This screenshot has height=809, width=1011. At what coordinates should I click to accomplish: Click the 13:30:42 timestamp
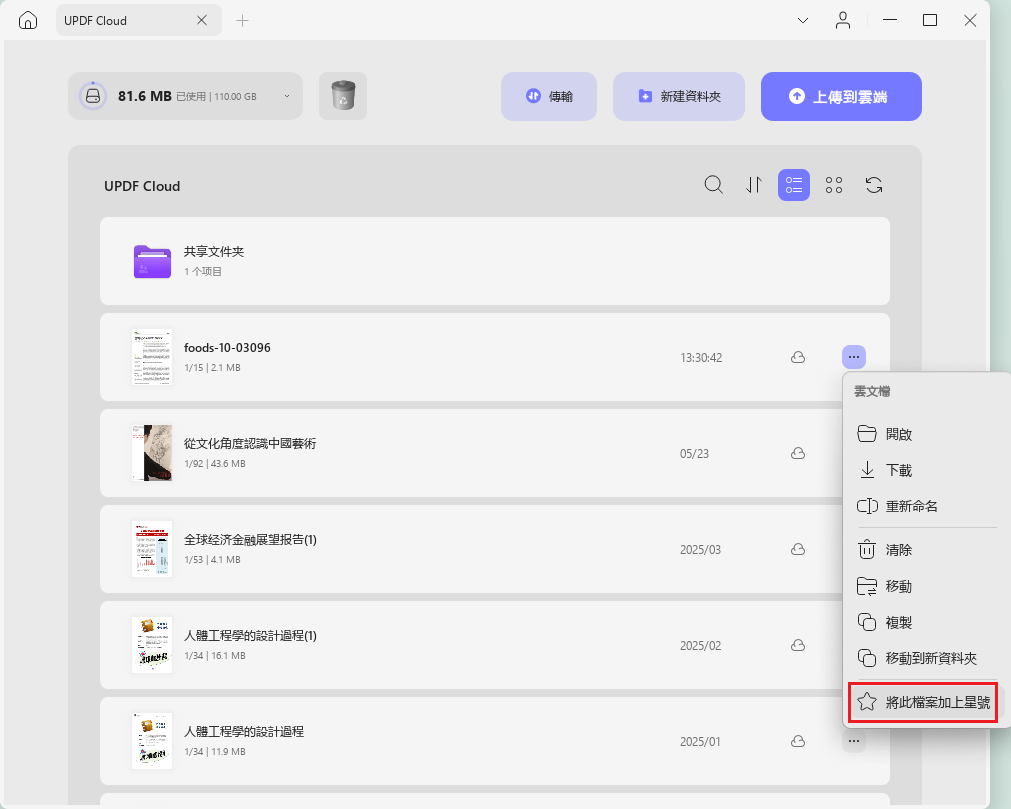click(x=701, y=358)
